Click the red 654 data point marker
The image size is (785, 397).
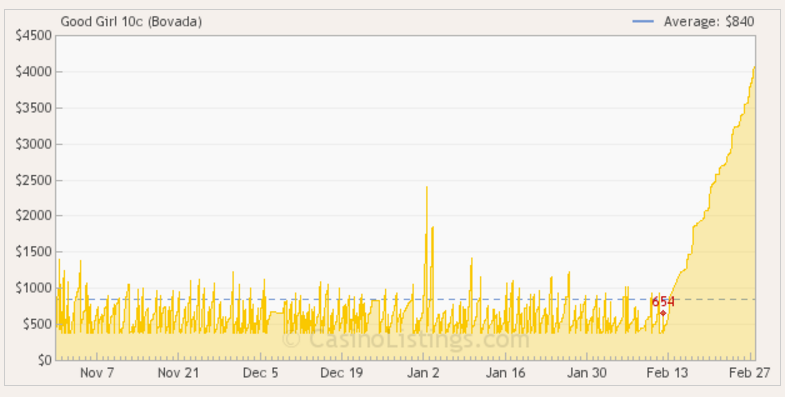click(x=663, y=313)
